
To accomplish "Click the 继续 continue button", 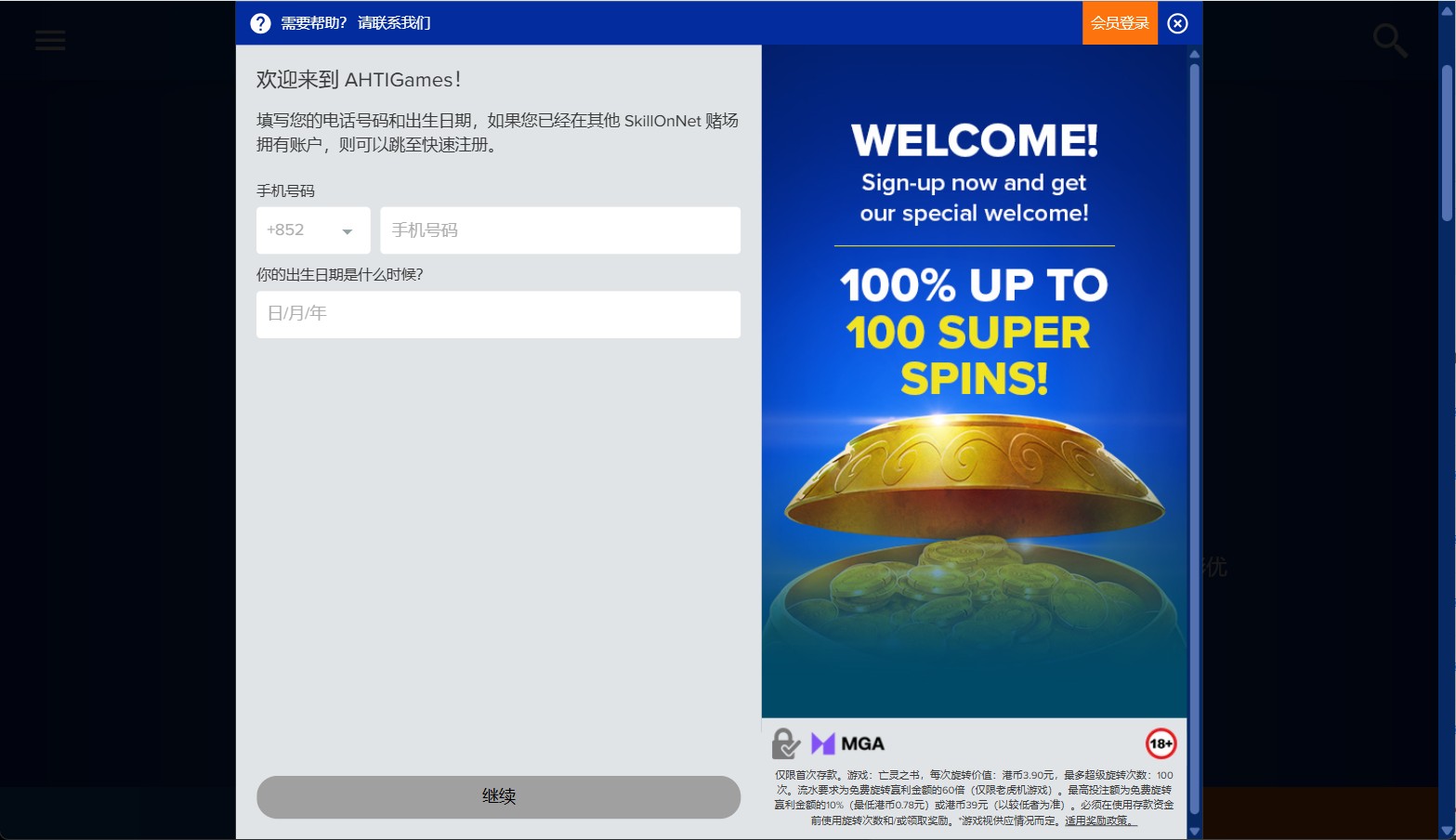I will (x=498, y=796).
